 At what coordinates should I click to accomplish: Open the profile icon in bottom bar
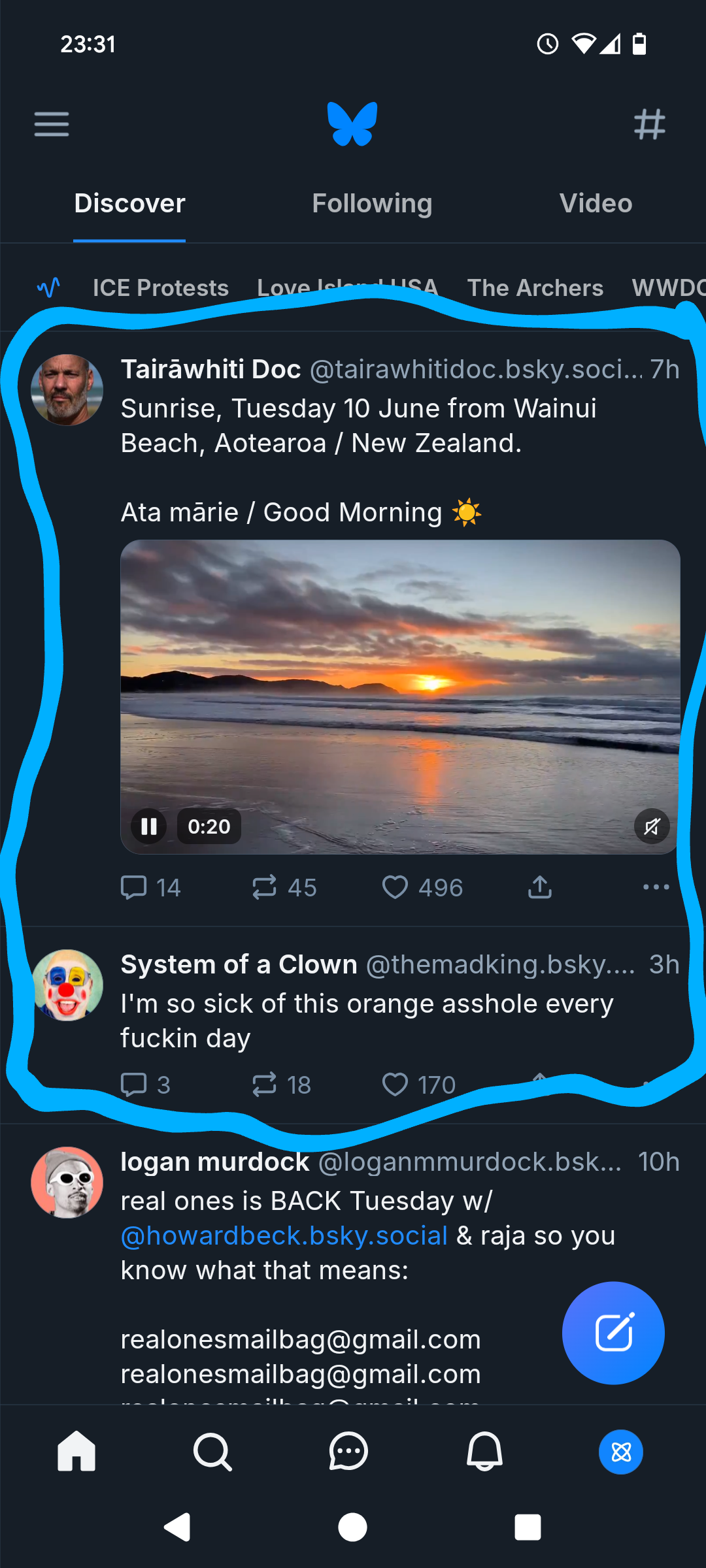coord(620,1452)
